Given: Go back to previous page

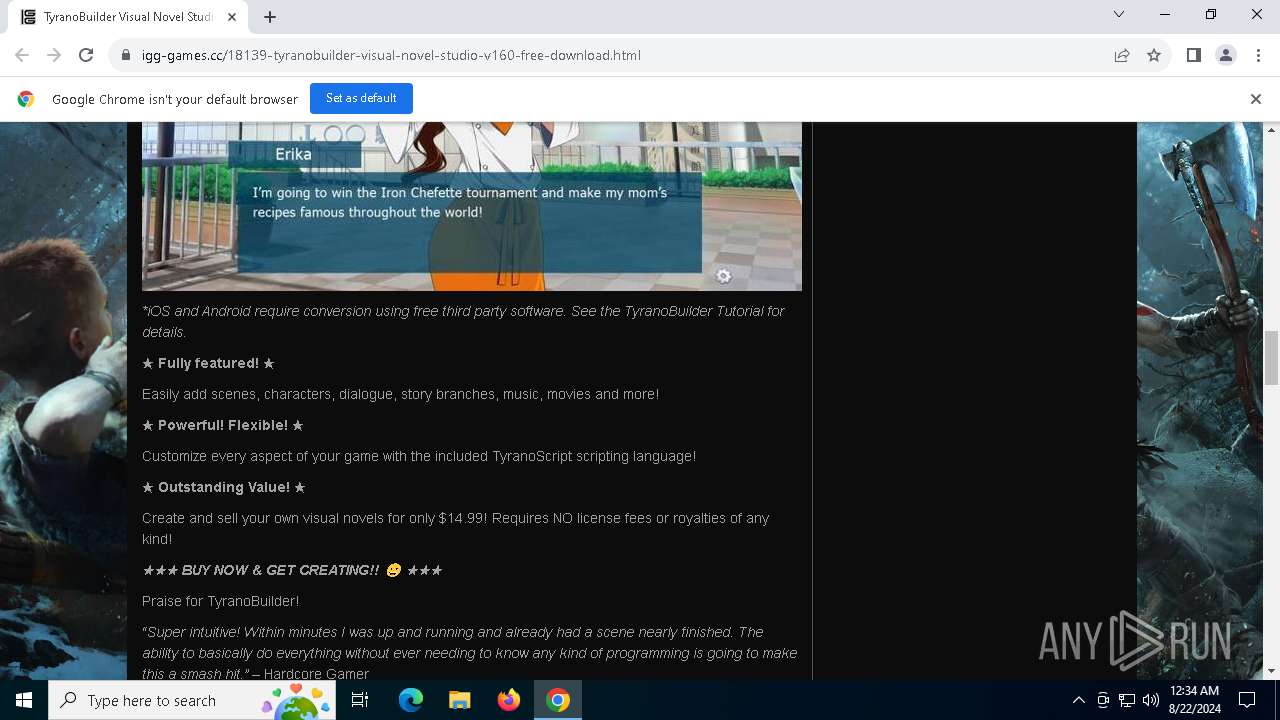Looking at the screenshot, I should pyautogui.click(x=22, y=55).
